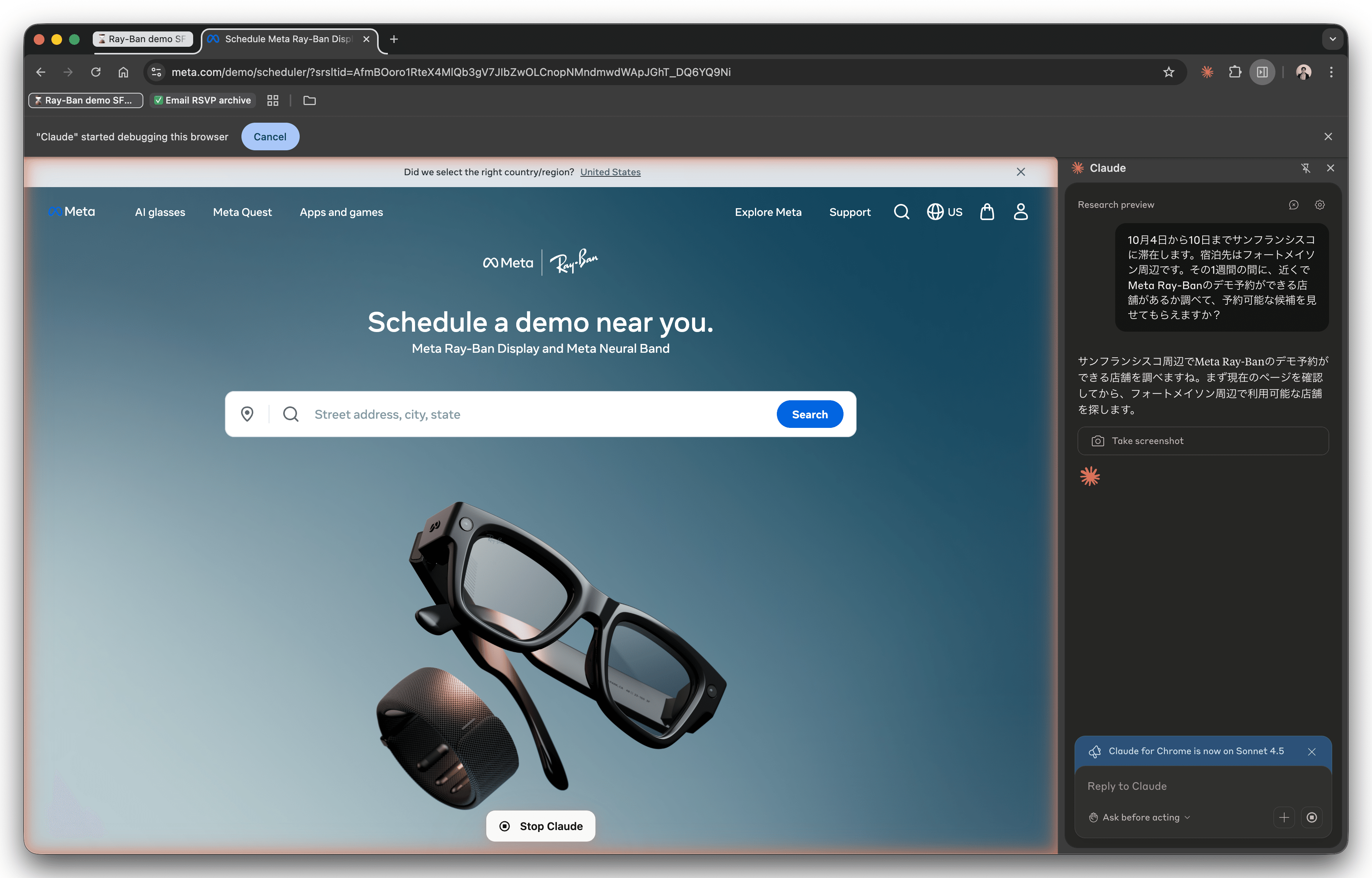Use current location pin icon
1372x878 pixels.
coord(247,414)
